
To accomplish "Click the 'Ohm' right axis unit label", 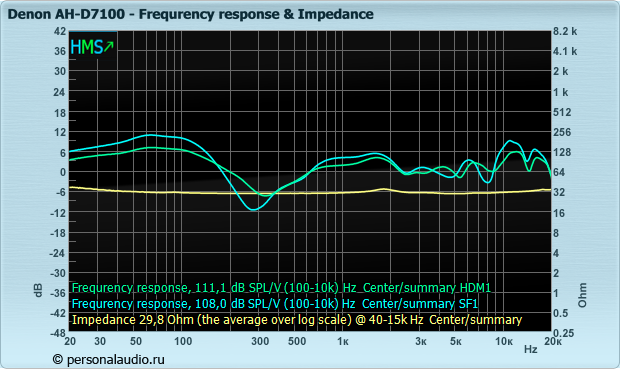I will pos(582,295).
